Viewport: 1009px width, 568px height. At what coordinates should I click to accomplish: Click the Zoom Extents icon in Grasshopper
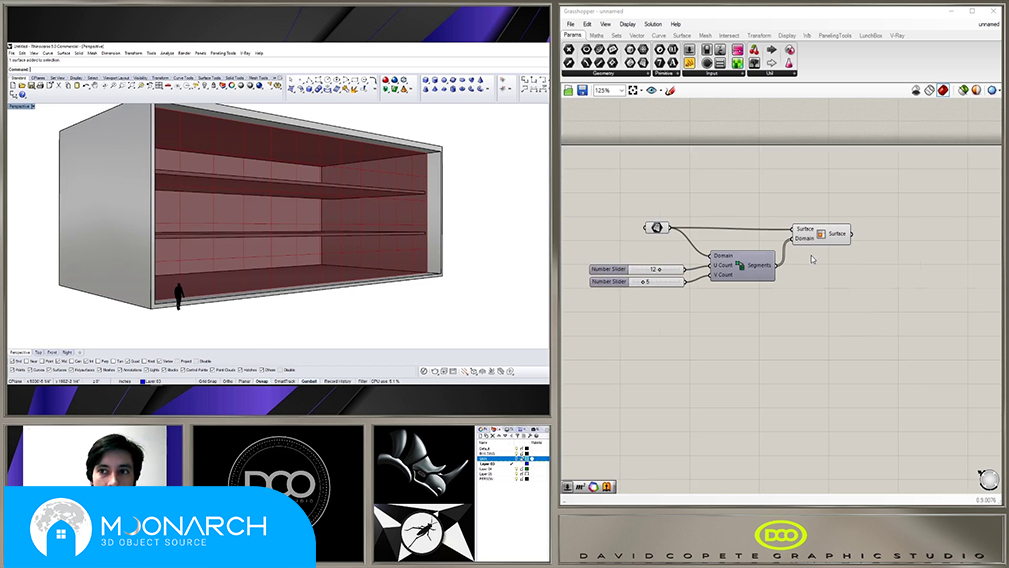[633, 91]
